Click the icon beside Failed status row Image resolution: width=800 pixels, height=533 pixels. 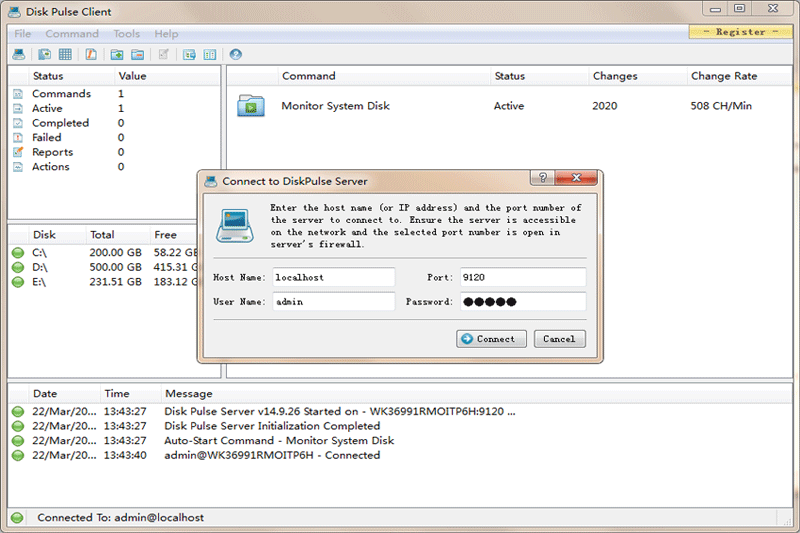point(18,137)
